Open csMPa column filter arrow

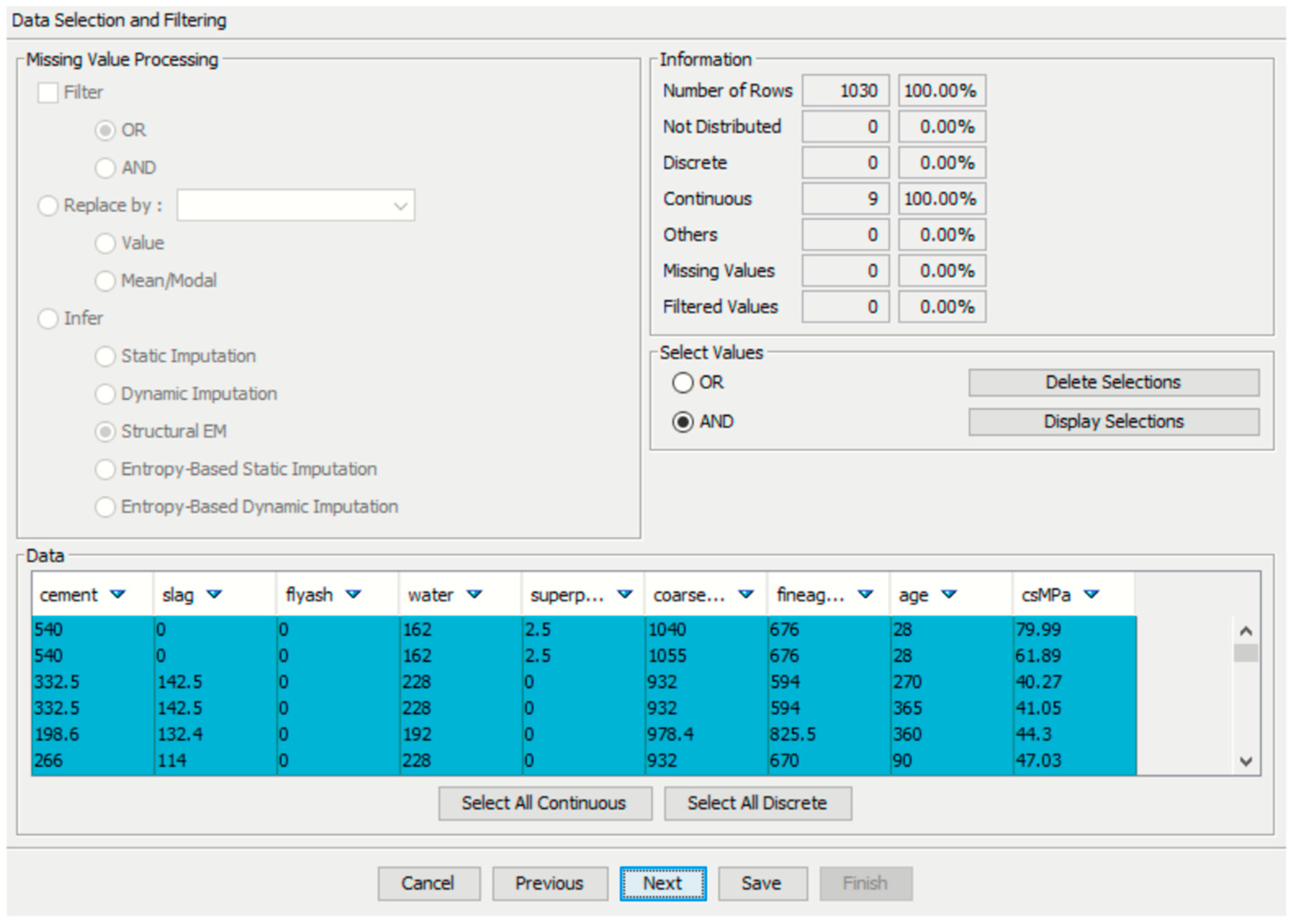coord(1091,594)
